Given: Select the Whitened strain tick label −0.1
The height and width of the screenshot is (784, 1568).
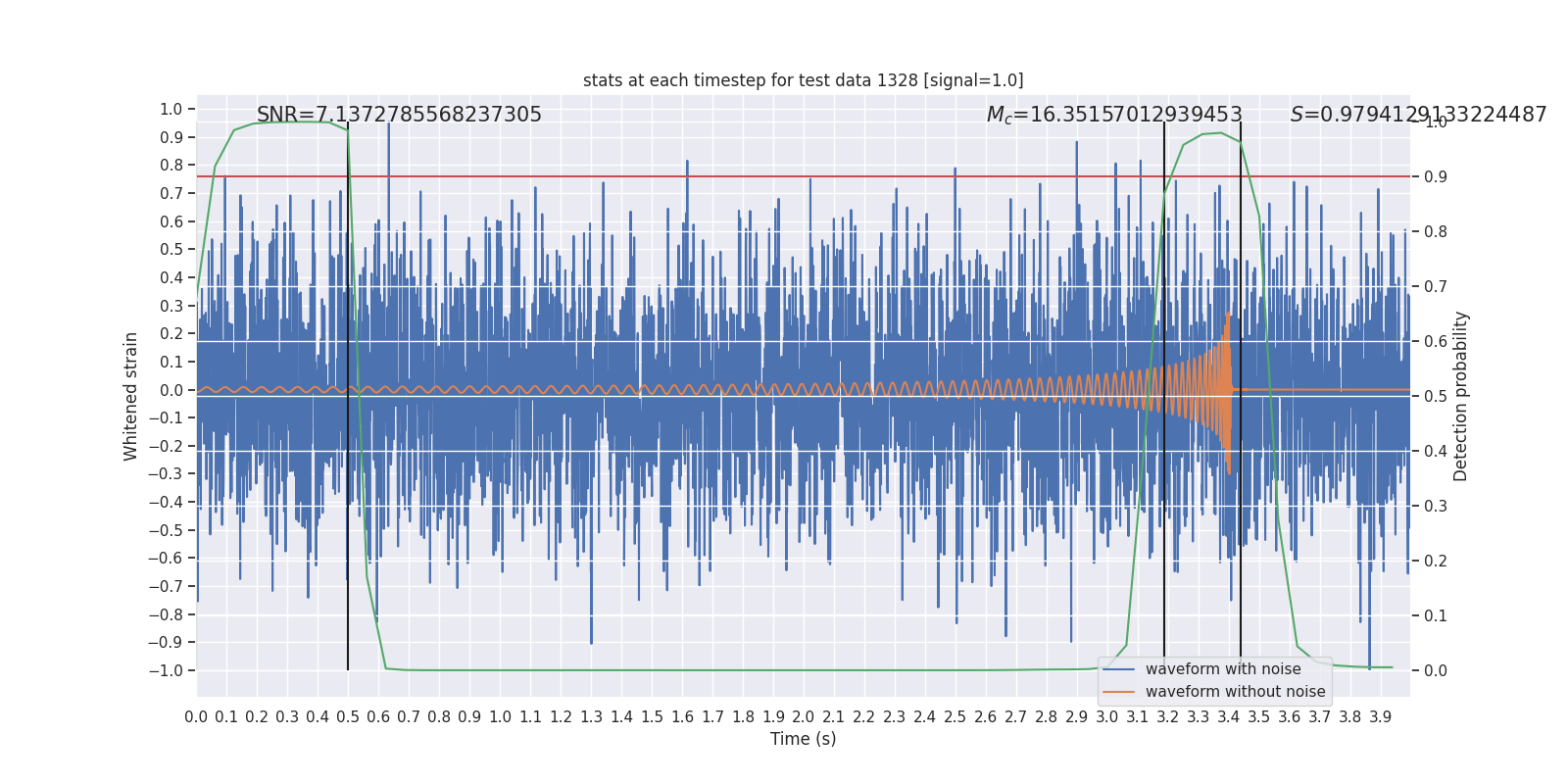Looking at the screenshot, I should point(166,418).
